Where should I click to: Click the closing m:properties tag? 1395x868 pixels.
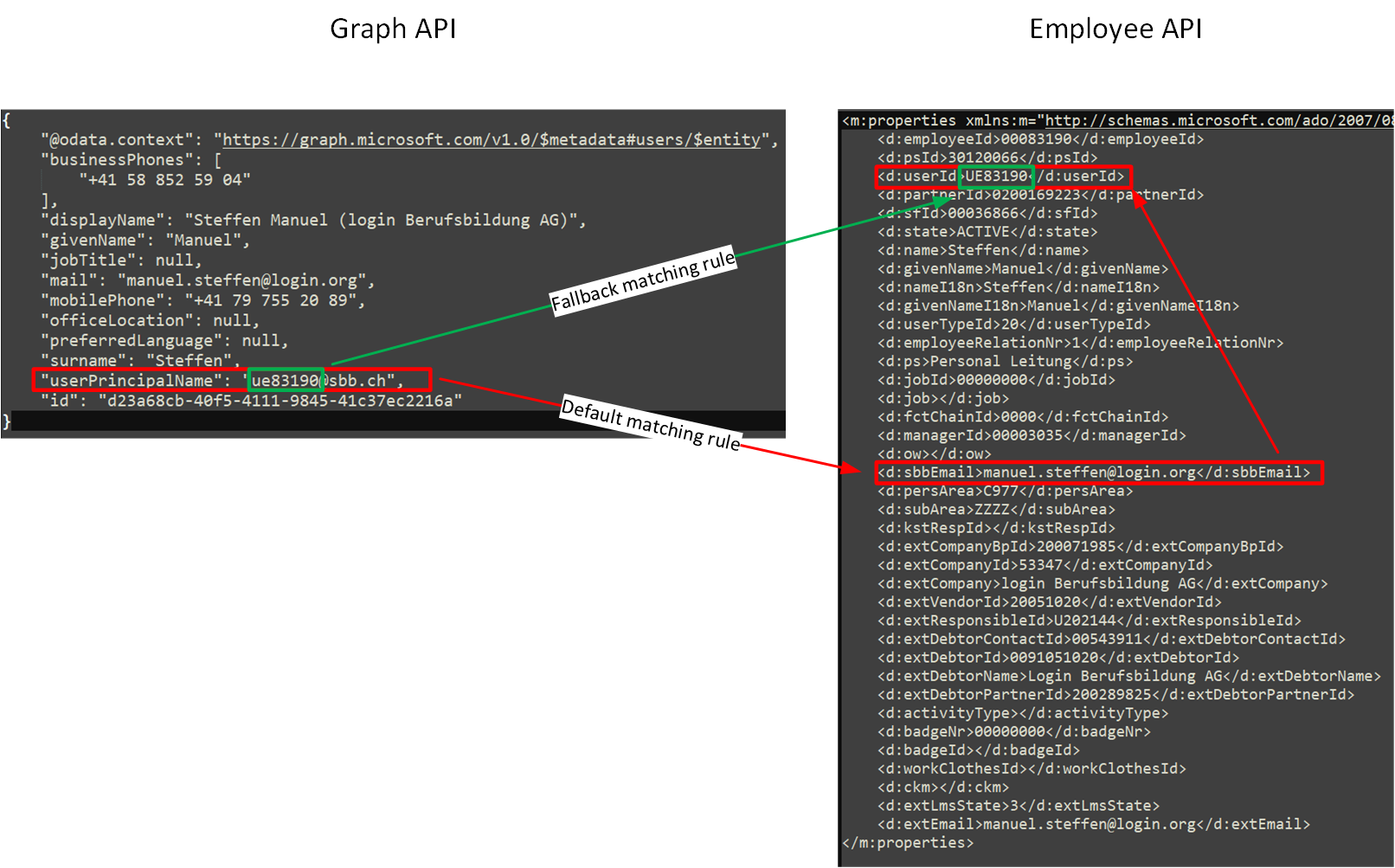pyautogui.click(x=908, y=843)
